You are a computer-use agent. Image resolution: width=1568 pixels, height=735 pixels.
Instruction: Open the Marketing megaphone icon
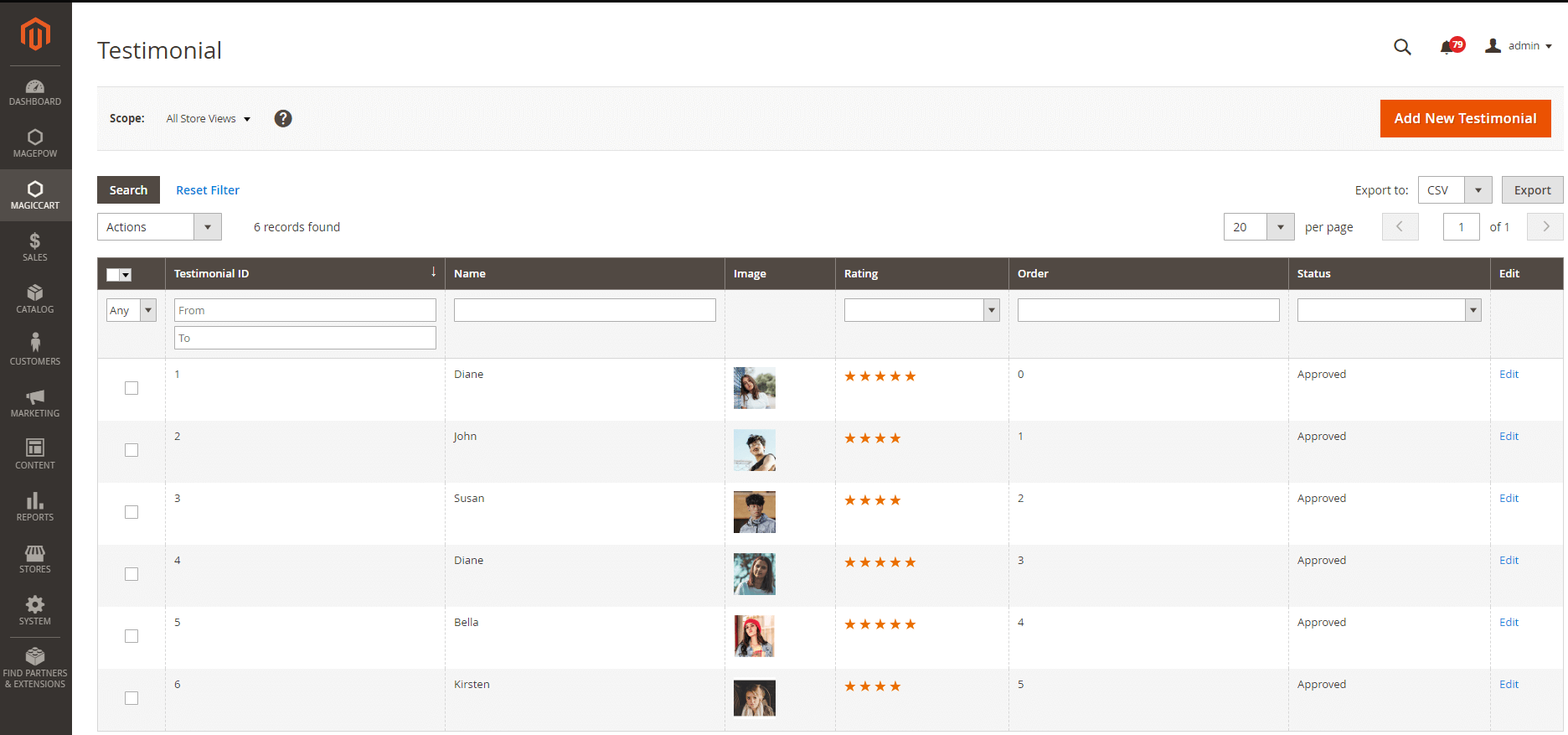(x=35, y=396)
